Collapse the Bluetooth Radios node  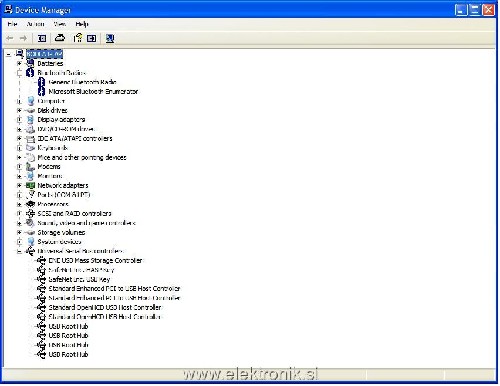pos(19,73)
